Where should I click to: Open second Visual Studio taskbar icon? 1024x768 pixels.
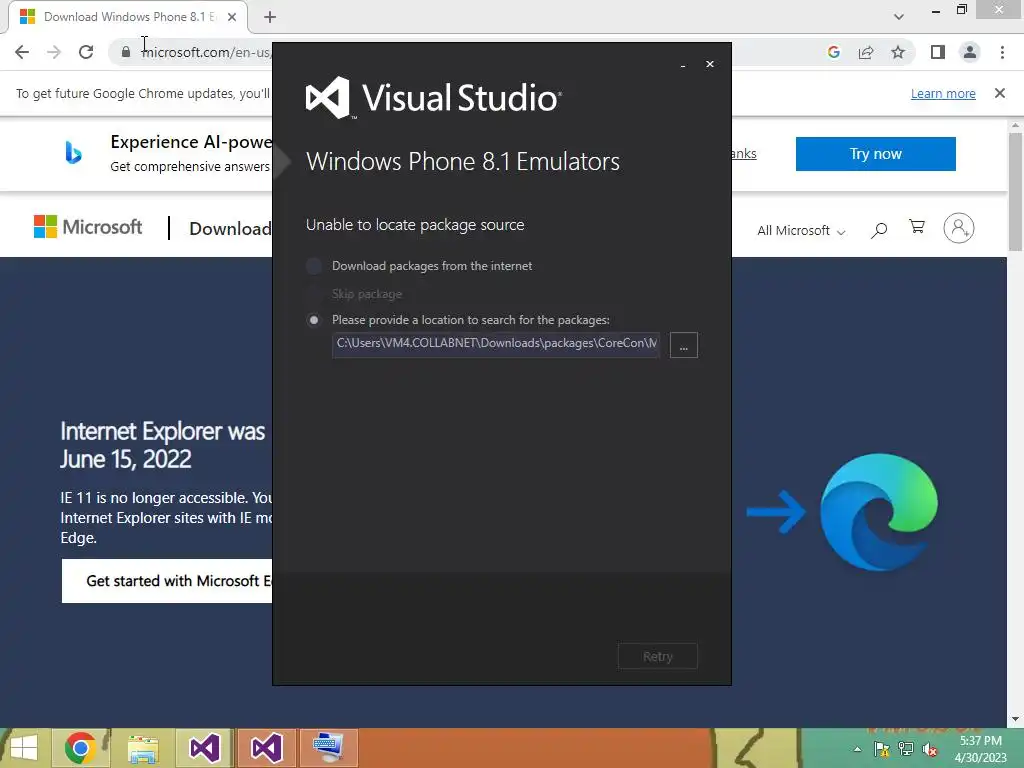click(x=266, y=748)
